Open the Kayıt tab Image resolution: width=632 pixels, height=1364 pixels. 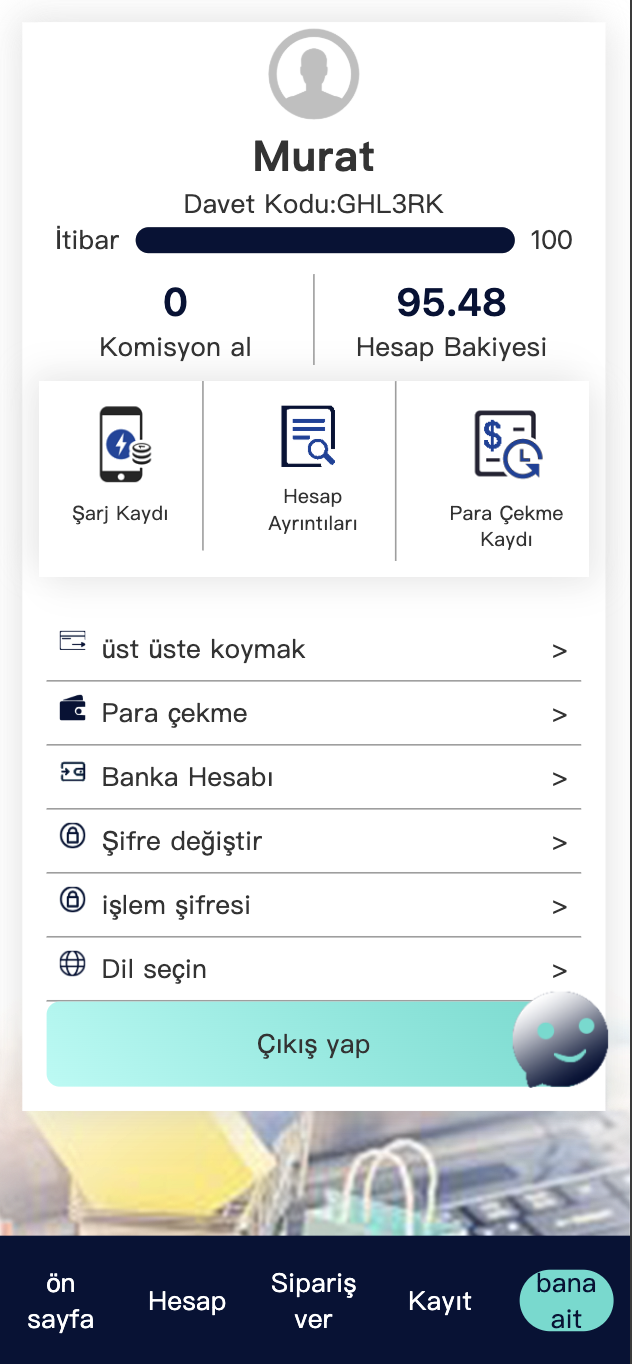tap(440, 1301)
